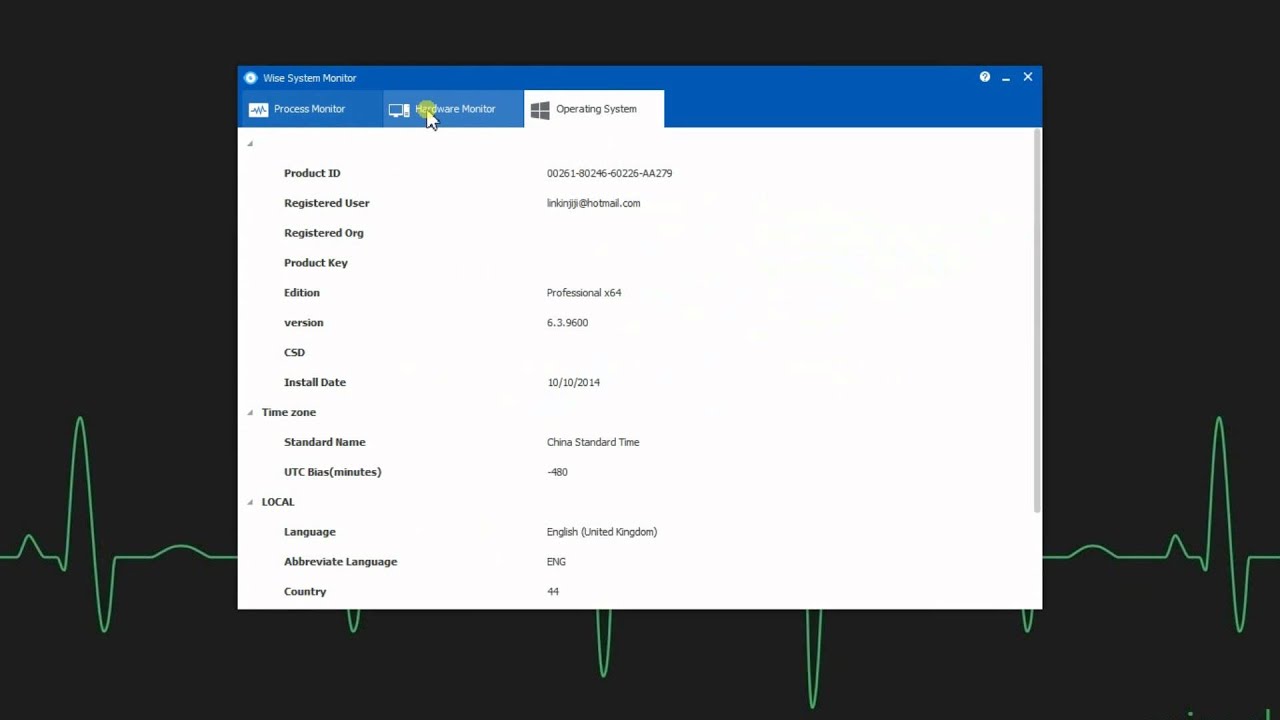The height and width of the screenshot is (720, 1280).
Task: Select the version row label
Action: 304,323
